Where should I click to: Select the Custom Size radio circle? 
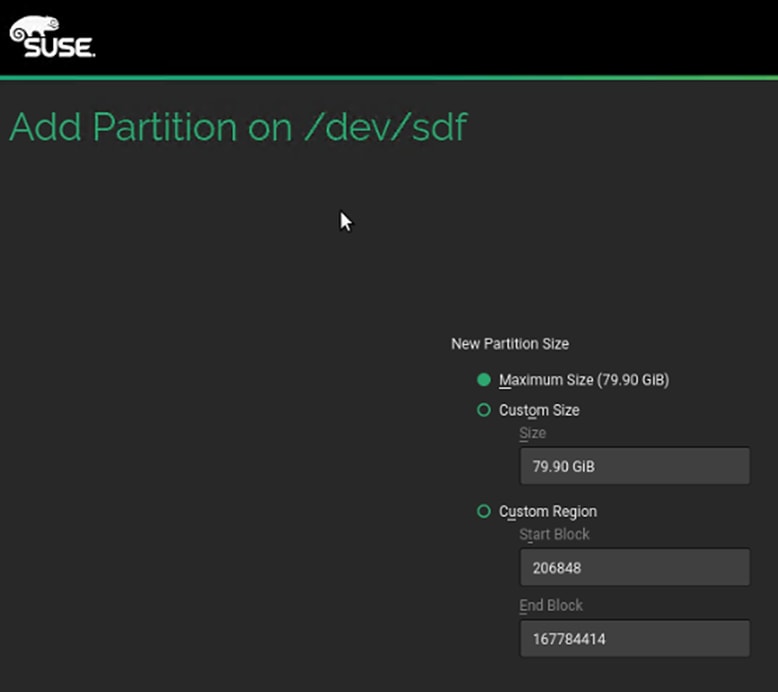coord(484,410)
